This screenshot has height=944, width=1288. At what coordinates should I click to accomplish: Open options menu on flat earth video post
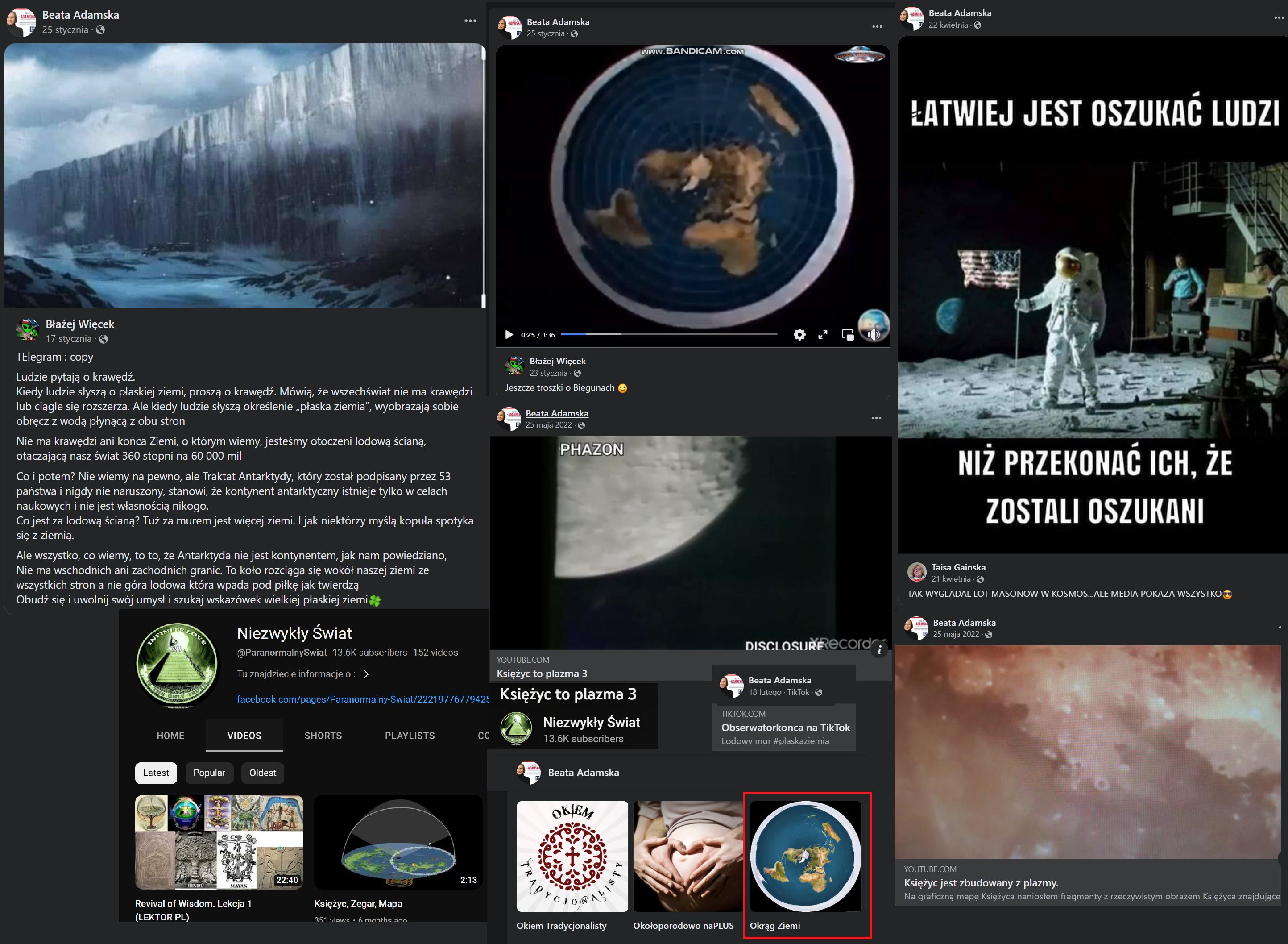pos(877,26)
